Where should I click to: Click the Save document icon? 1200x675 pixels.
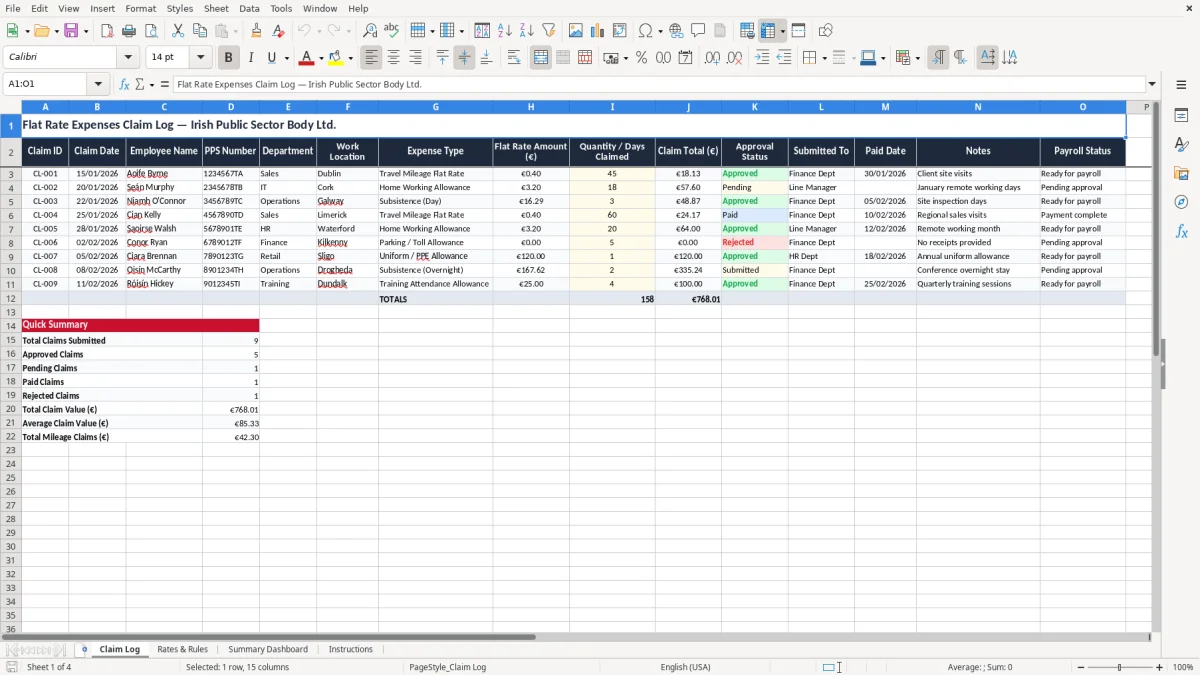71,31
